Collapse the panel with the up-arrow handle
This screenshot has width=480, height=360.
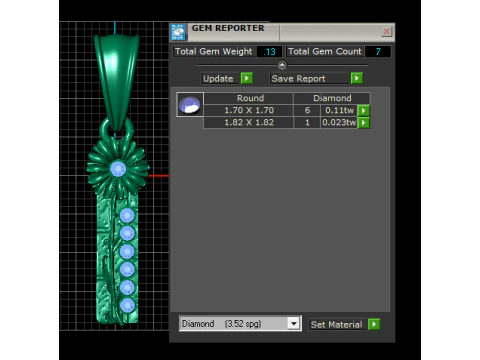click(x=282, y=65)
